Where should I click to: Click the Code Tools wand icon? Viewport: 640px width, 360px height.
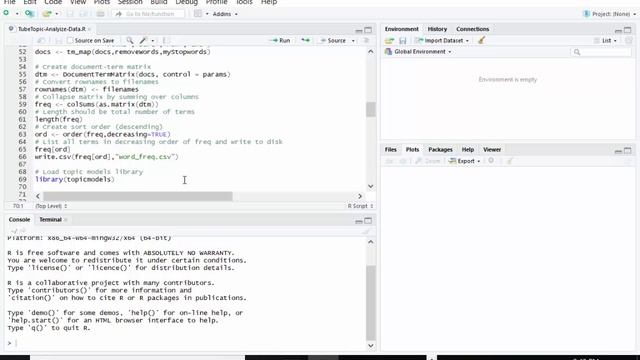click(143, 40)
